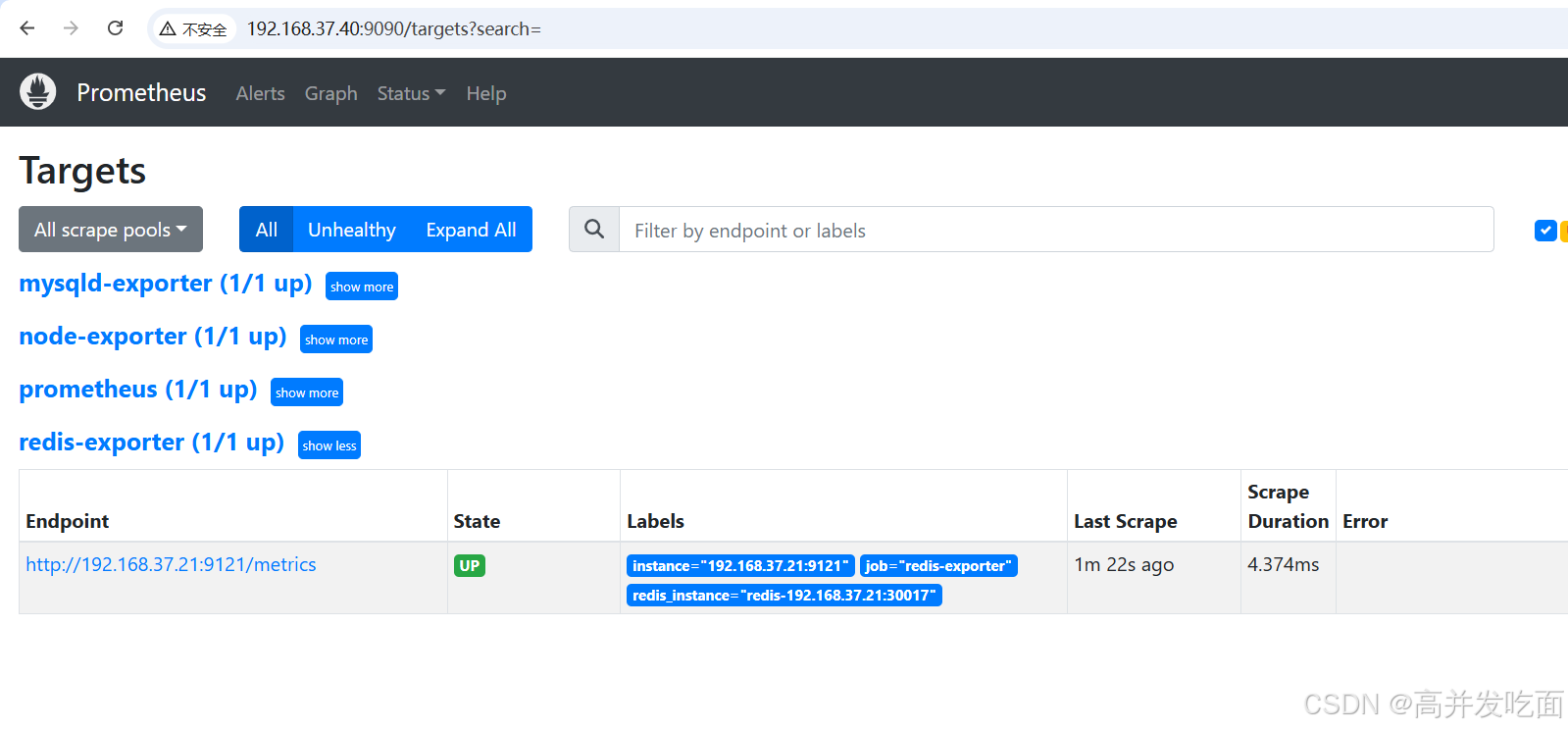Expand mysqld-exporter with show more

(x=362, y=287)
